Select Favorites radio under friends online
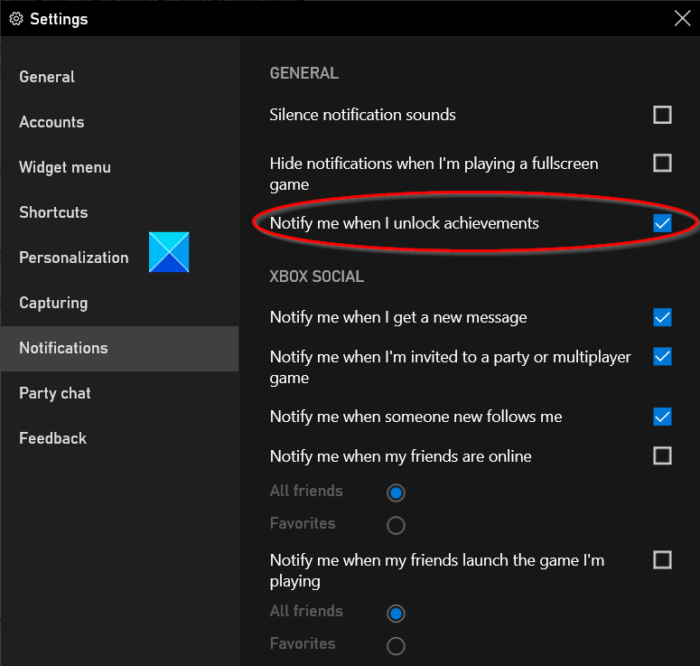700x666 pixels. (x=396, y=524)
